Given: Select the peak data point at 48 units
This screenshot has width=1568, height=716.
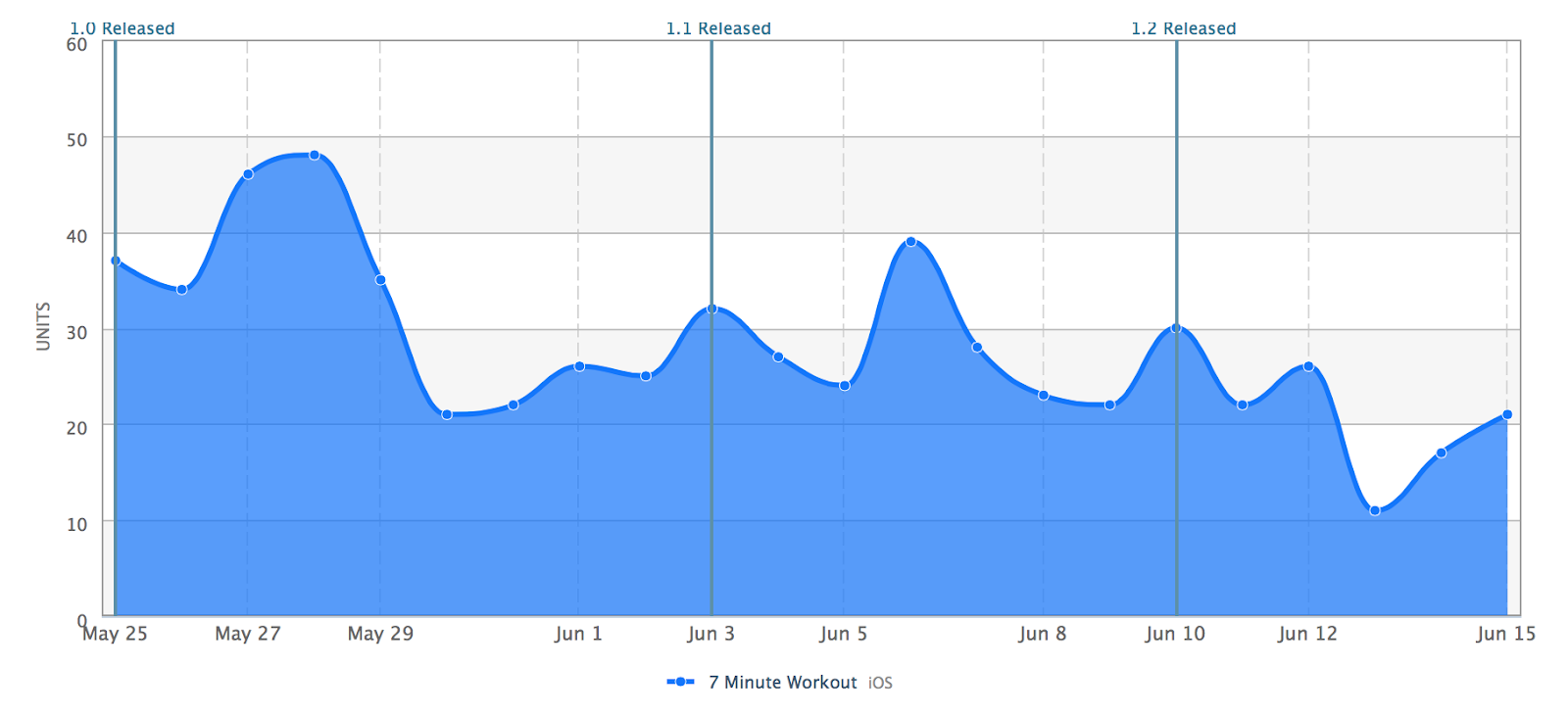Looking at the screenshot, I should pyautogui.click(x=315, y=155).
